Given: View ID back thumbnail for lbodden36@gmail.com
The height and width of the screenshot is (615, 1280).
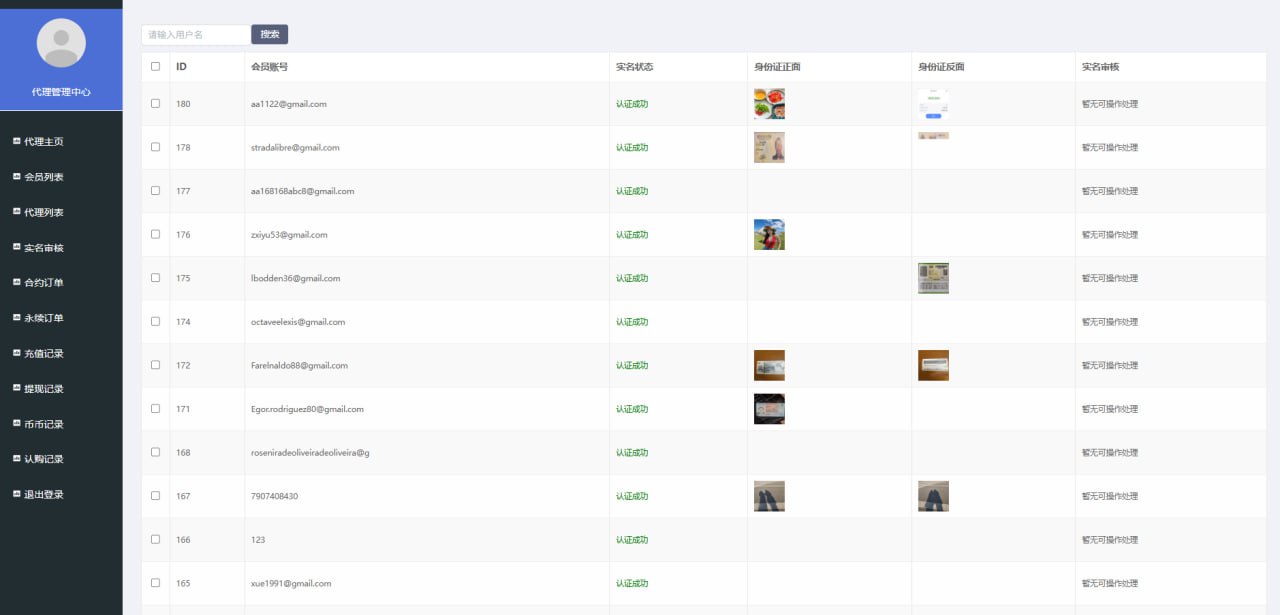Looking at the screenshot, I should [x=933, y=278].
